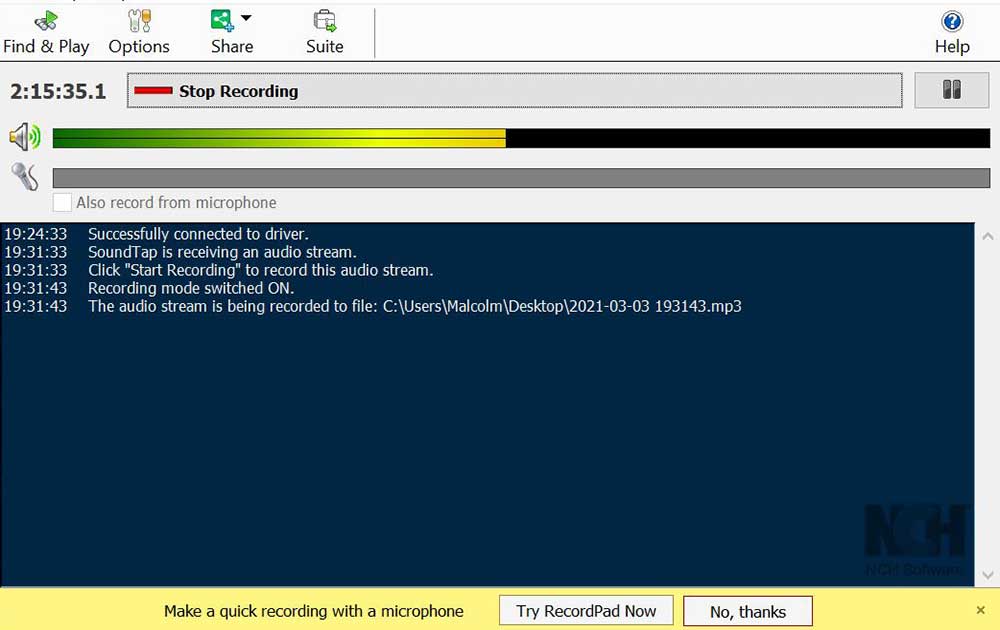Enable Also record from microphone checkbox

click(x=63, y=202)
